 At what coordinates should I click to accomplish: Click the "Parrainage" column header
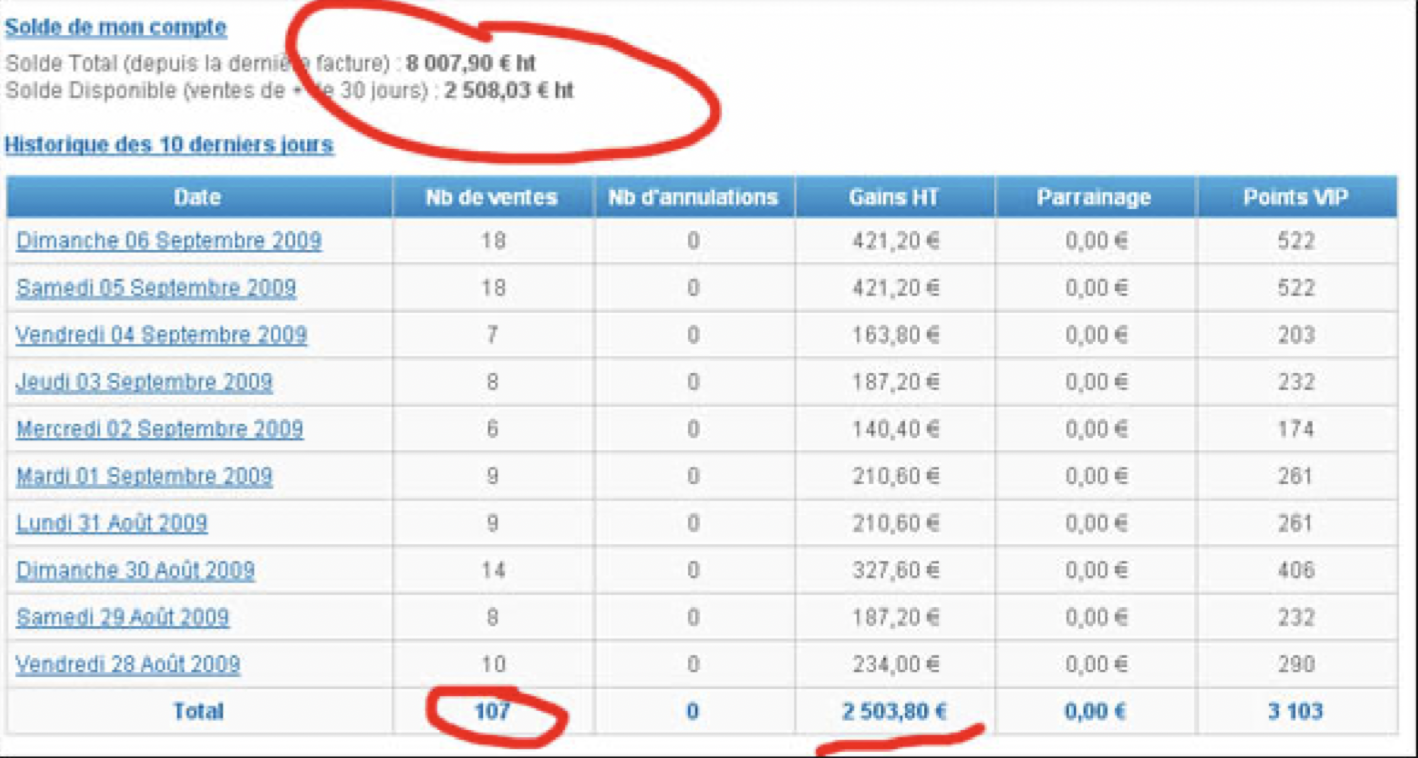[1094, 197]
